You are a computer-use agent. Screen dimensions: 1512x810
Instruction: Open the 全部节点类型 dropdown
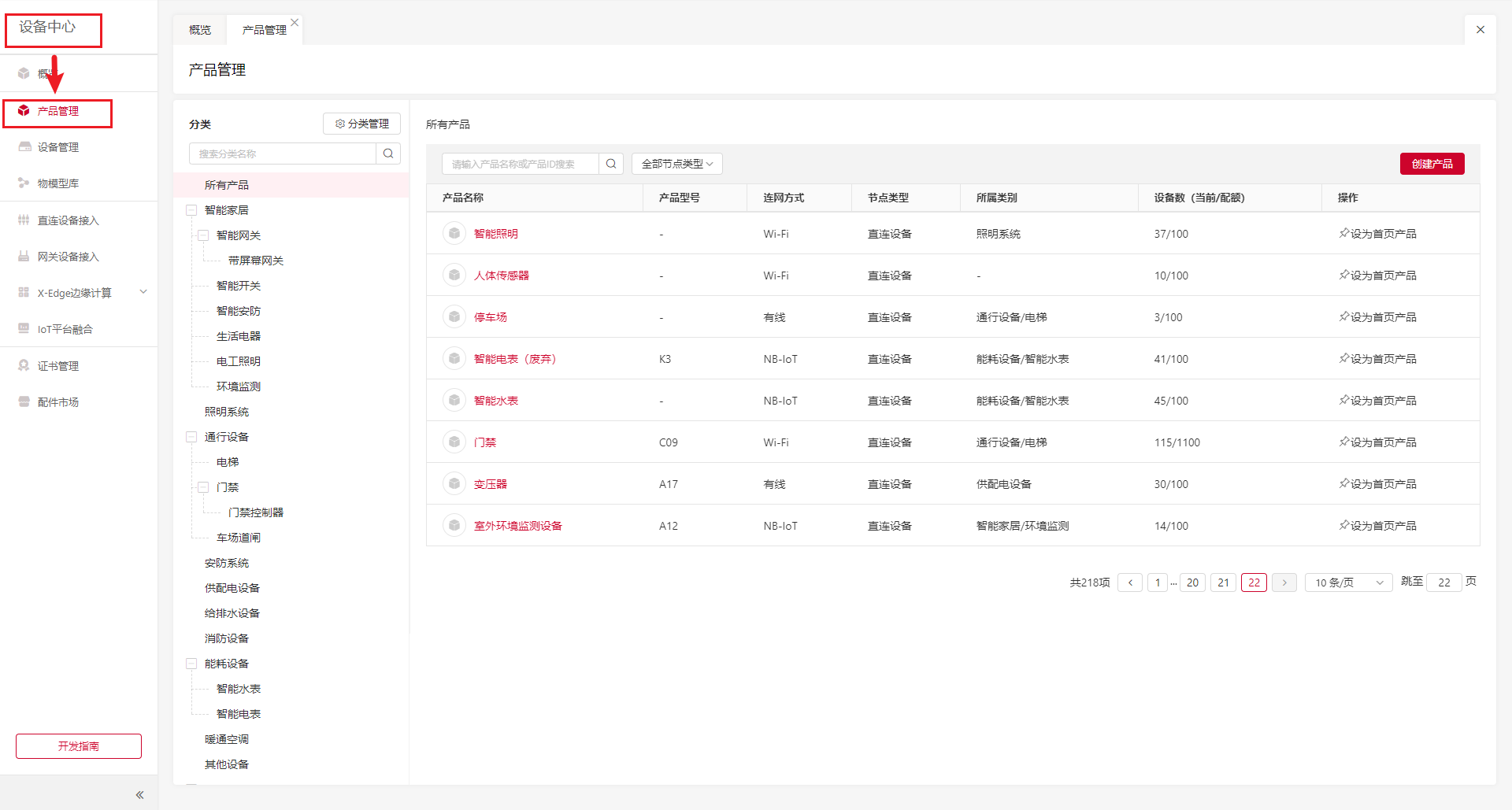coord(676,164)
